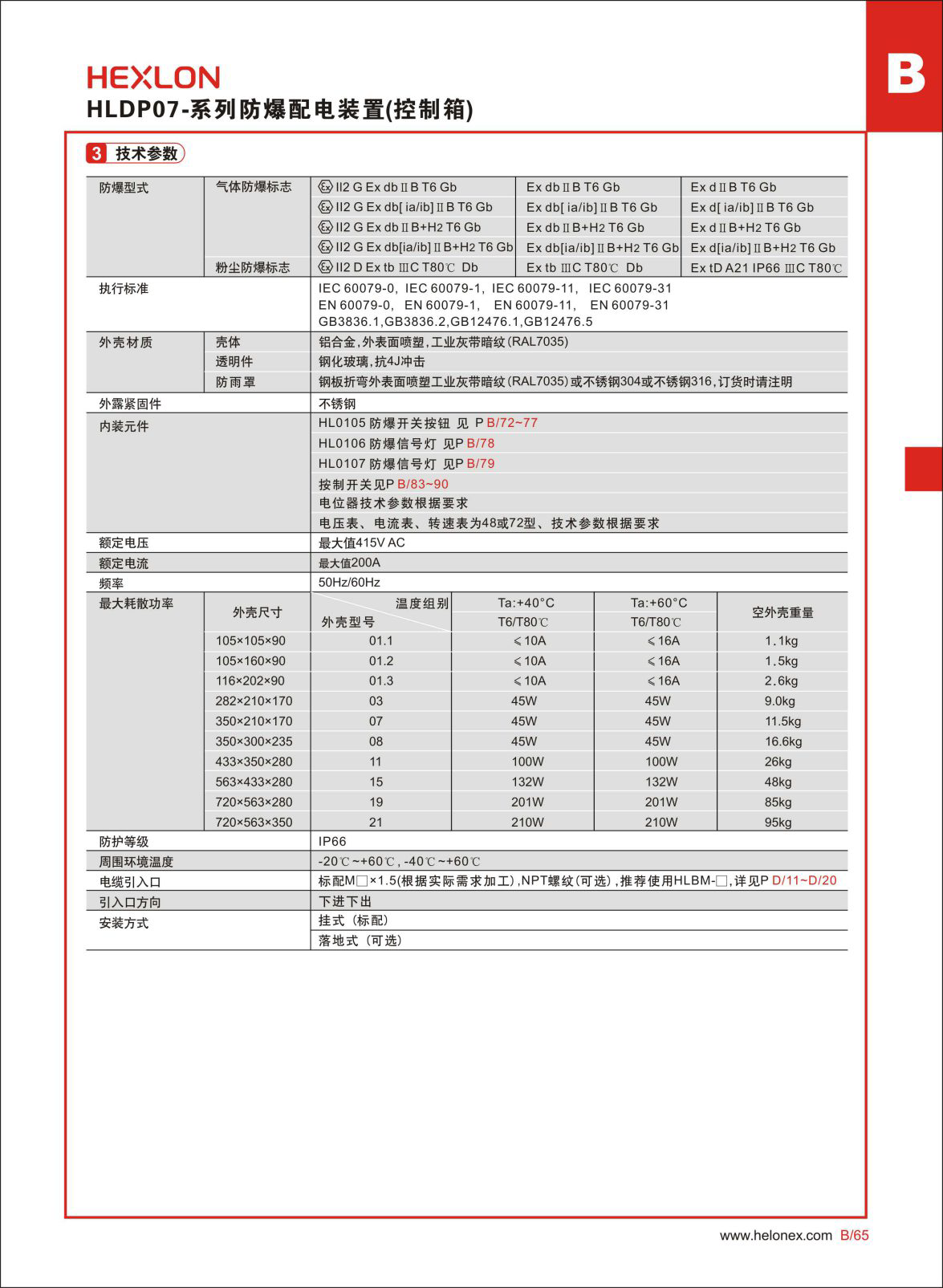Click the cell 'Ex tD A21 IP66 ⅢC T80℃'
Viewport: 943px width, 1288px height.
766,268
